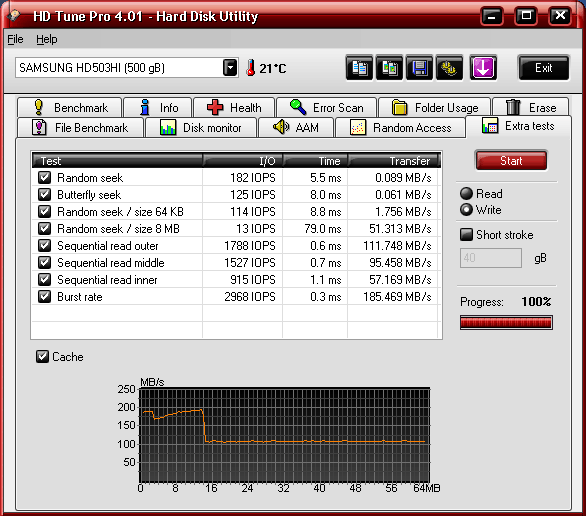
Task: Click the 1788 IOPS value
Action: 250,245
